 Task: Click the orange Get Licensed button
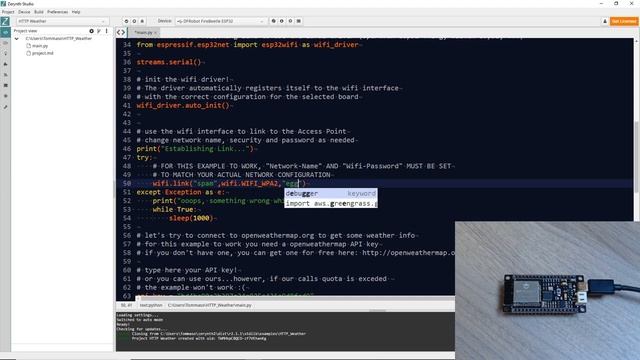(x=624, y=21)
